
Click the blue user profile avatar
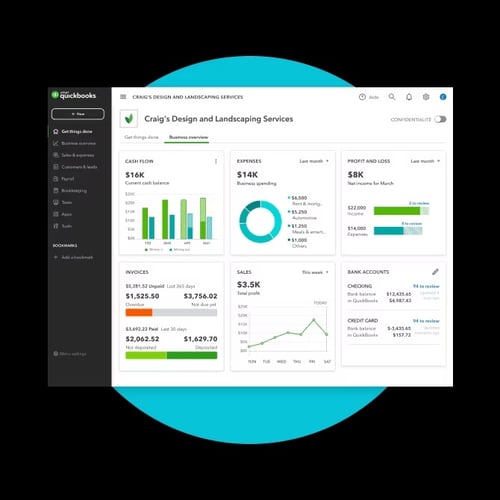click(443, 97)
